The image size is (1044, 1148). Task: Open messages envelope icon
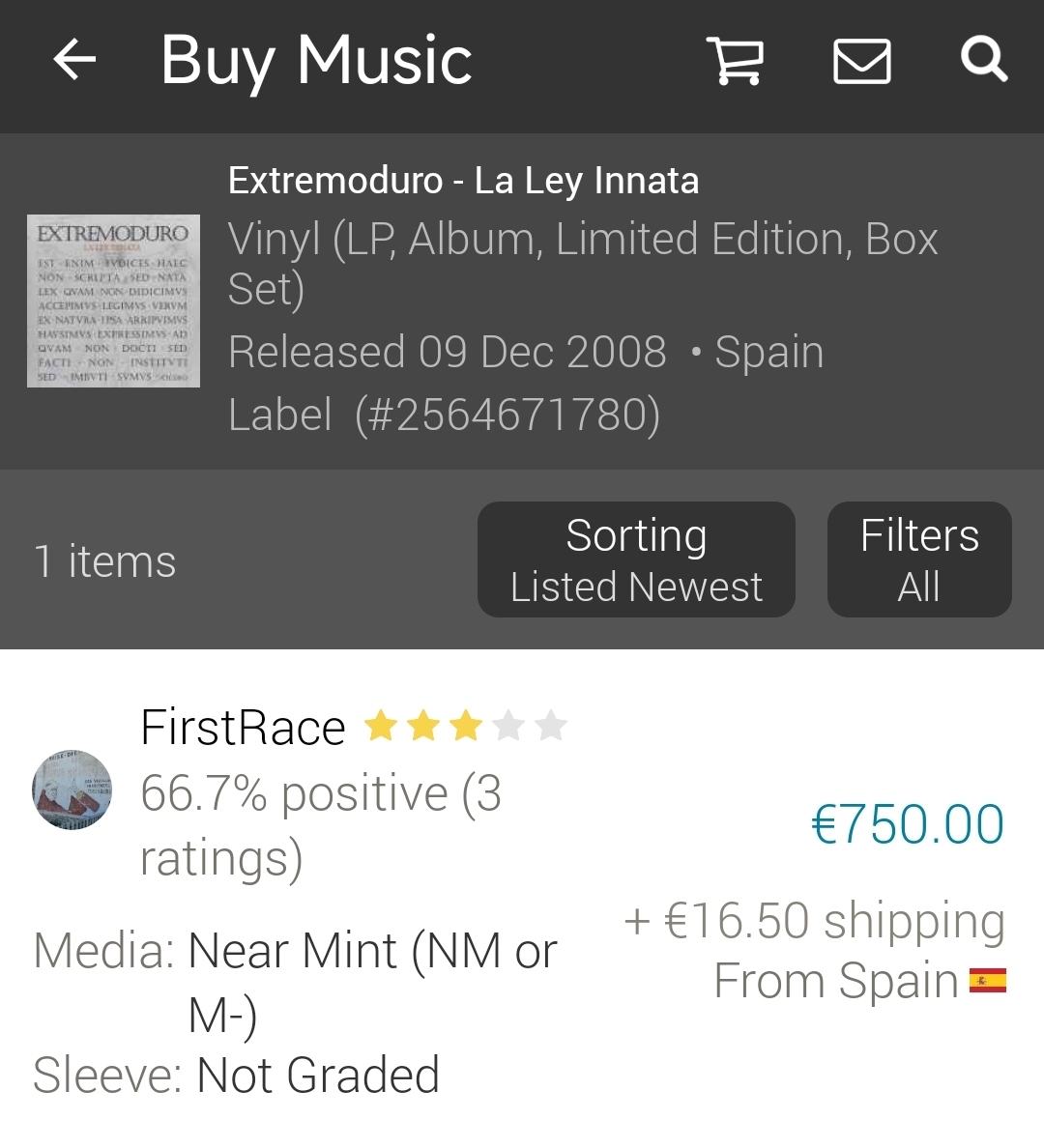pyautogui.click(x=861, y=61)
